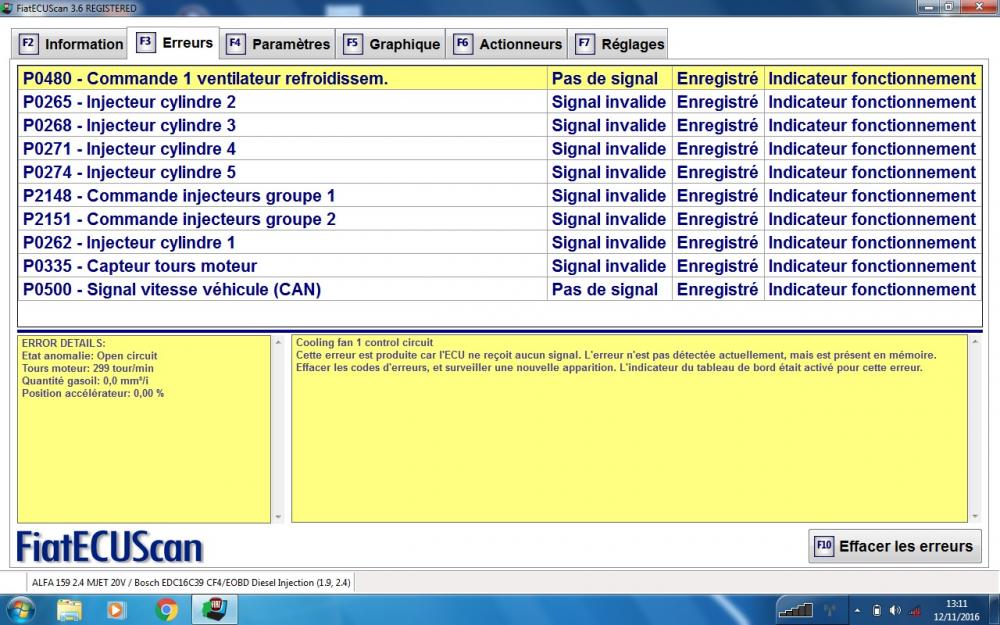This screenshot has width=1000, height=625.
Task: Open the volume tray icon
Action: pos(895,611)
